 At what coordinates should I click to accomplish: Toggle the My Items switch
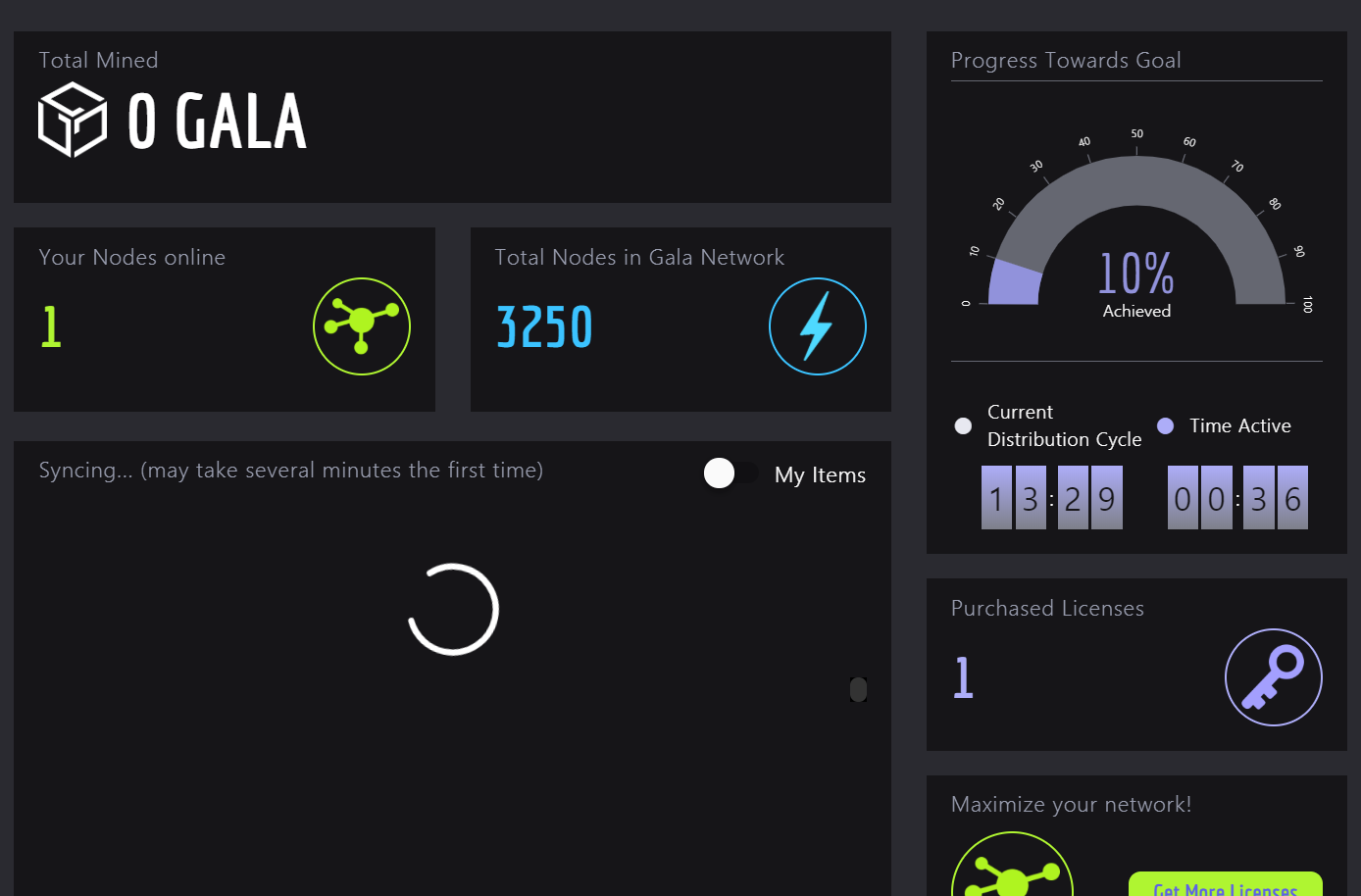731,473
